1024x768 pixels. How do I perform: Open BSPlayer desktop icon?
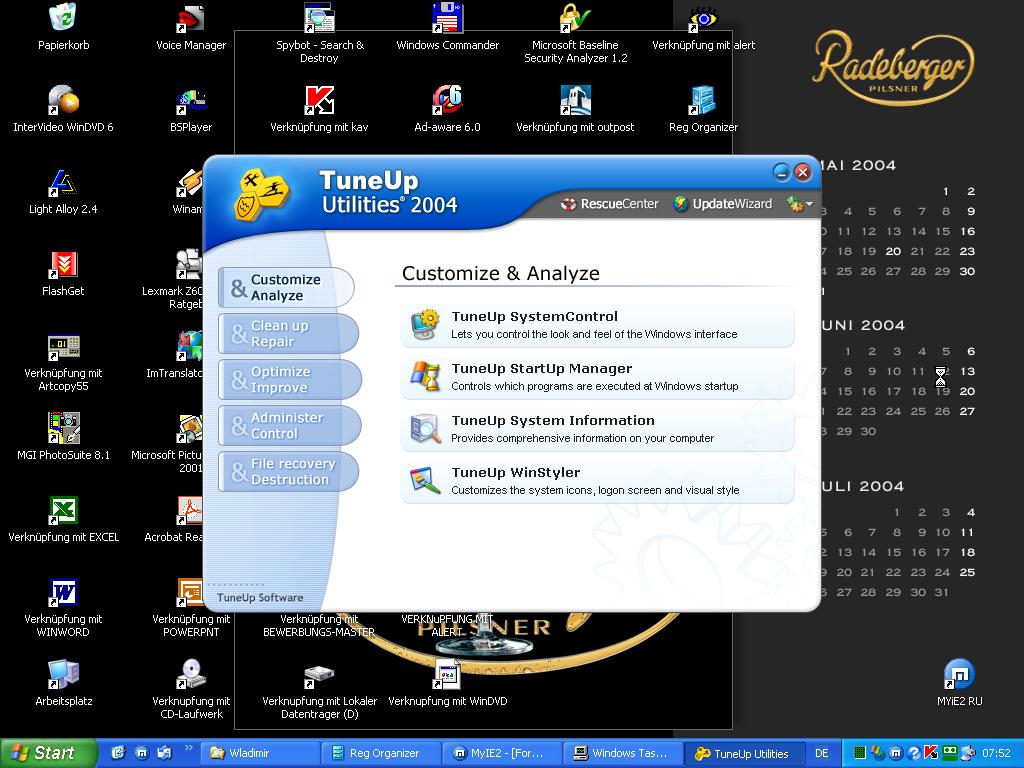(x=191, y=109)
